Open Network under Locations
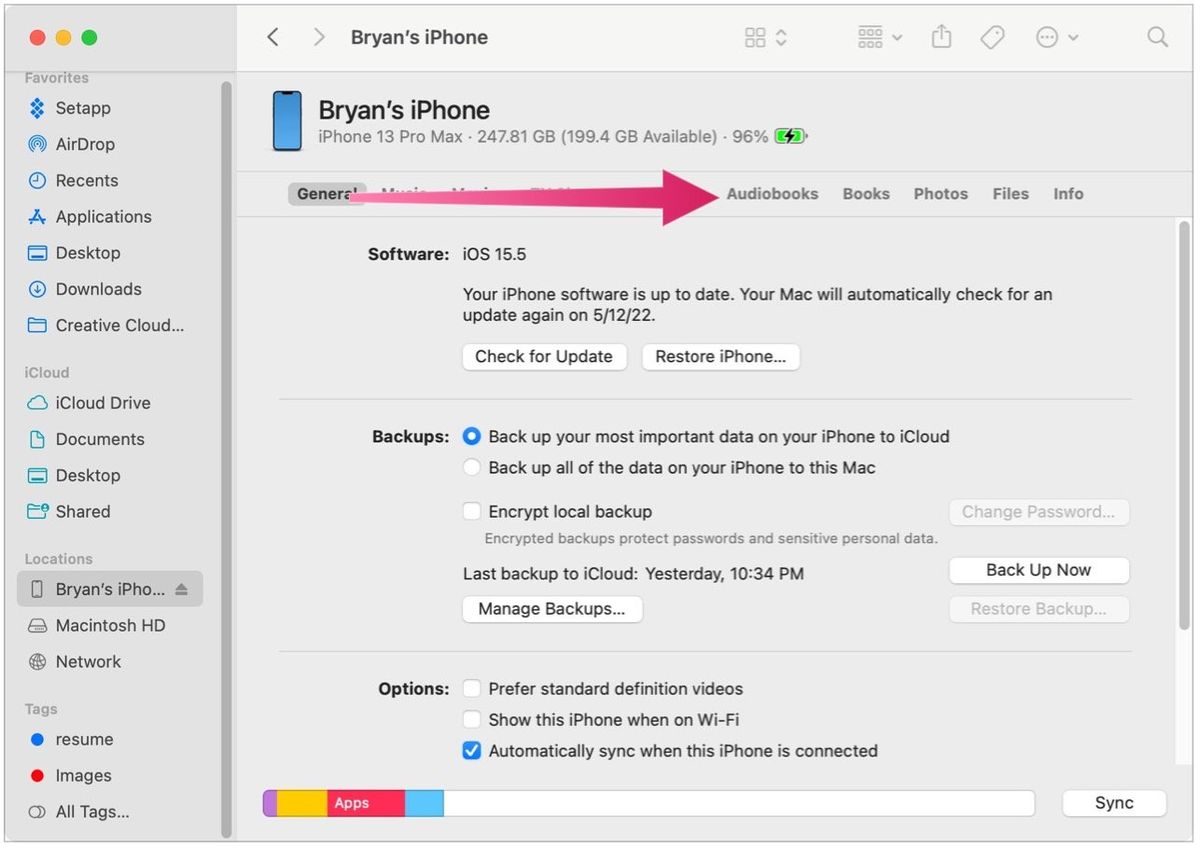Screen dimensions: 1200x847 (88, 661)
